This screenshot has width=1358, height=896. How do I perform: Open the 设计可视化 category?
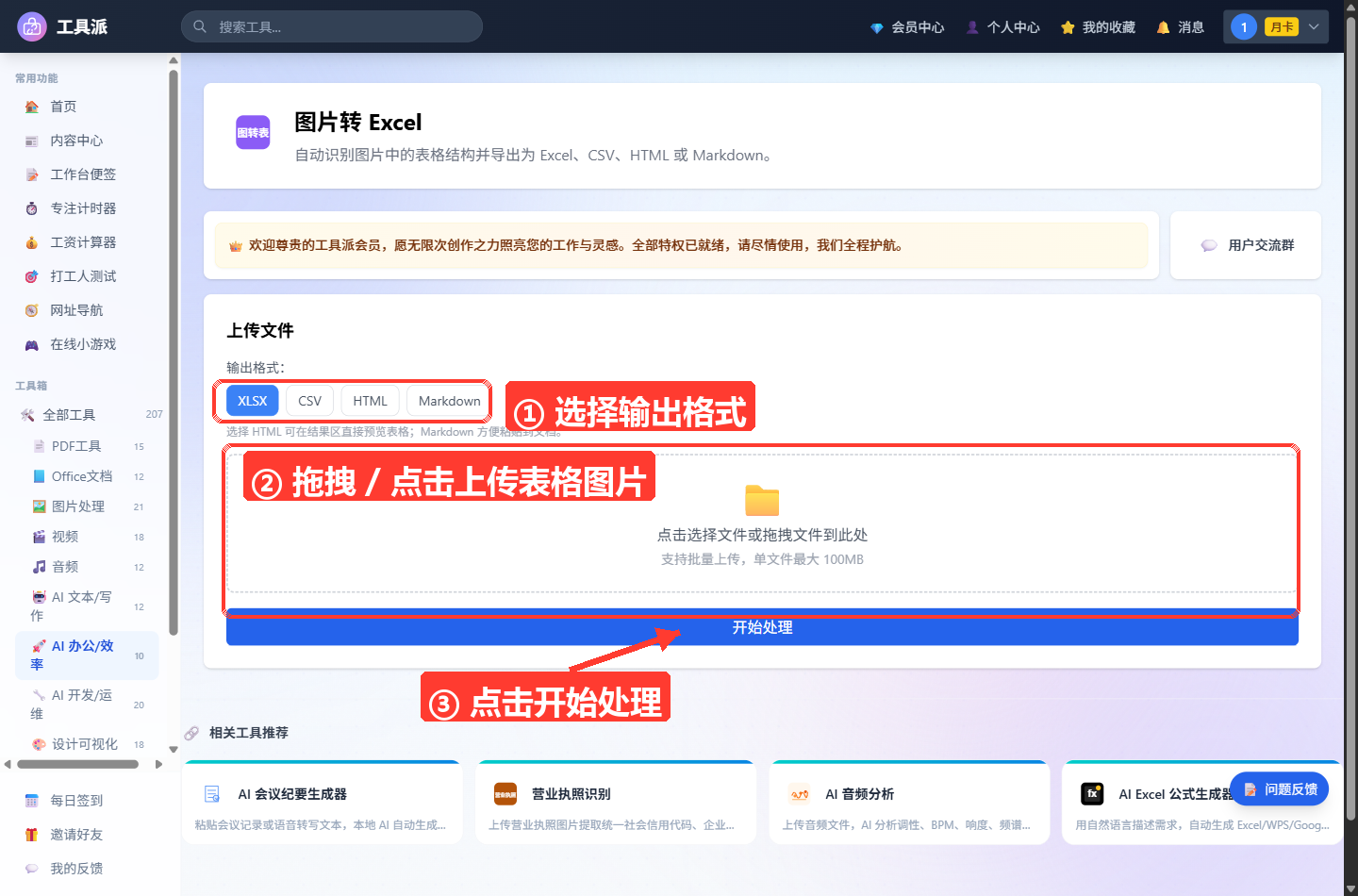87,744
